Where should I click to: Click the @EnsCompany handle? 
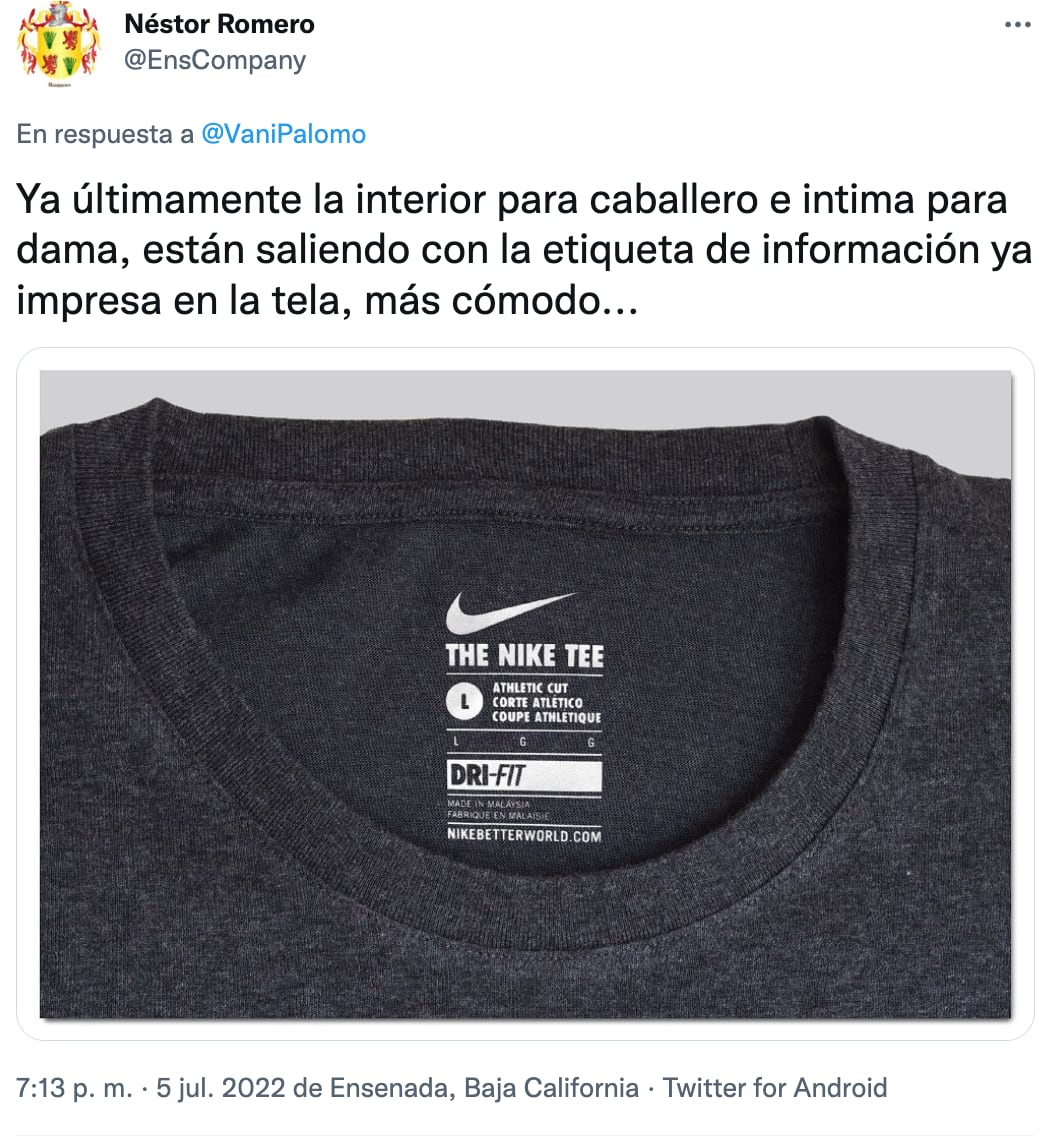tap(215, 60)
